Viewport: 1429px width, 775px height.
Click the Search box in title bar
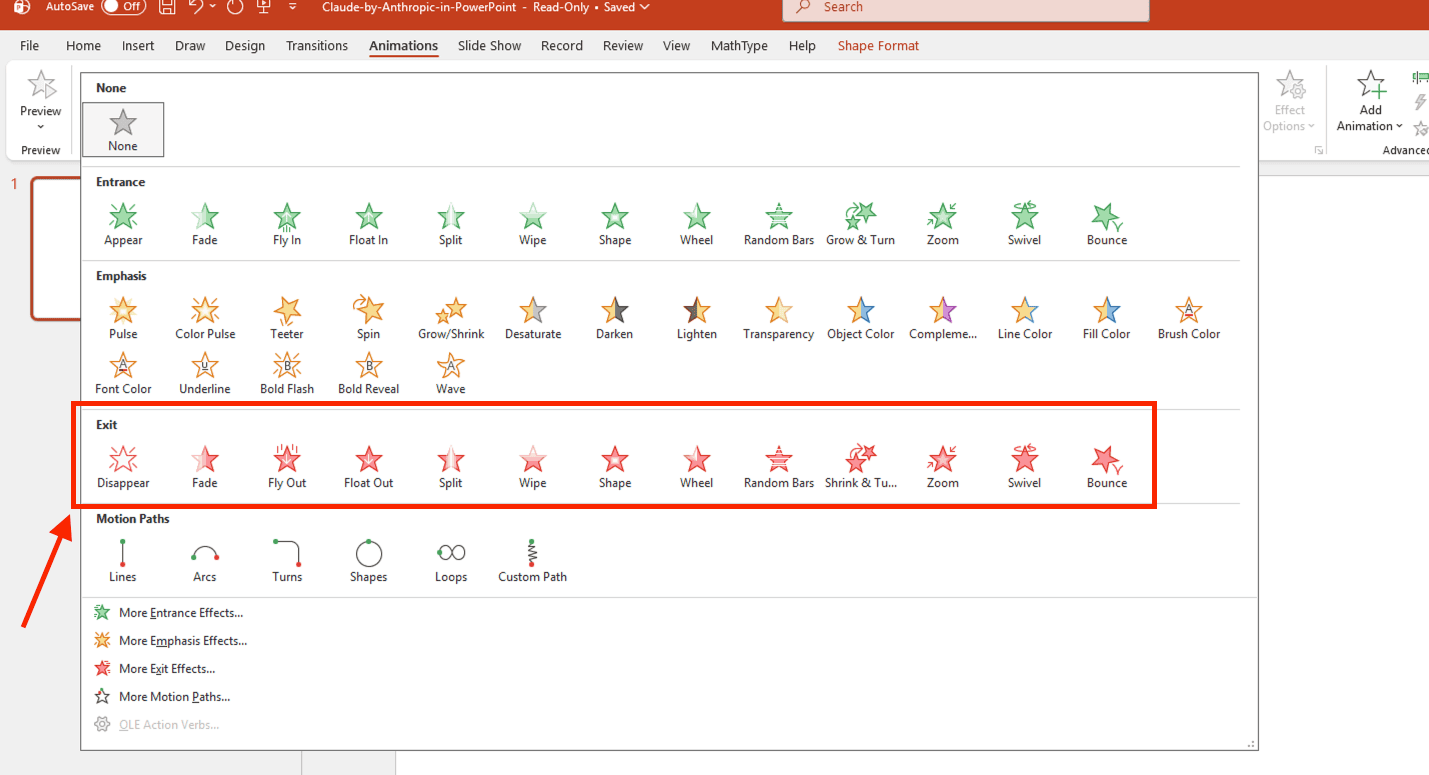965,8
